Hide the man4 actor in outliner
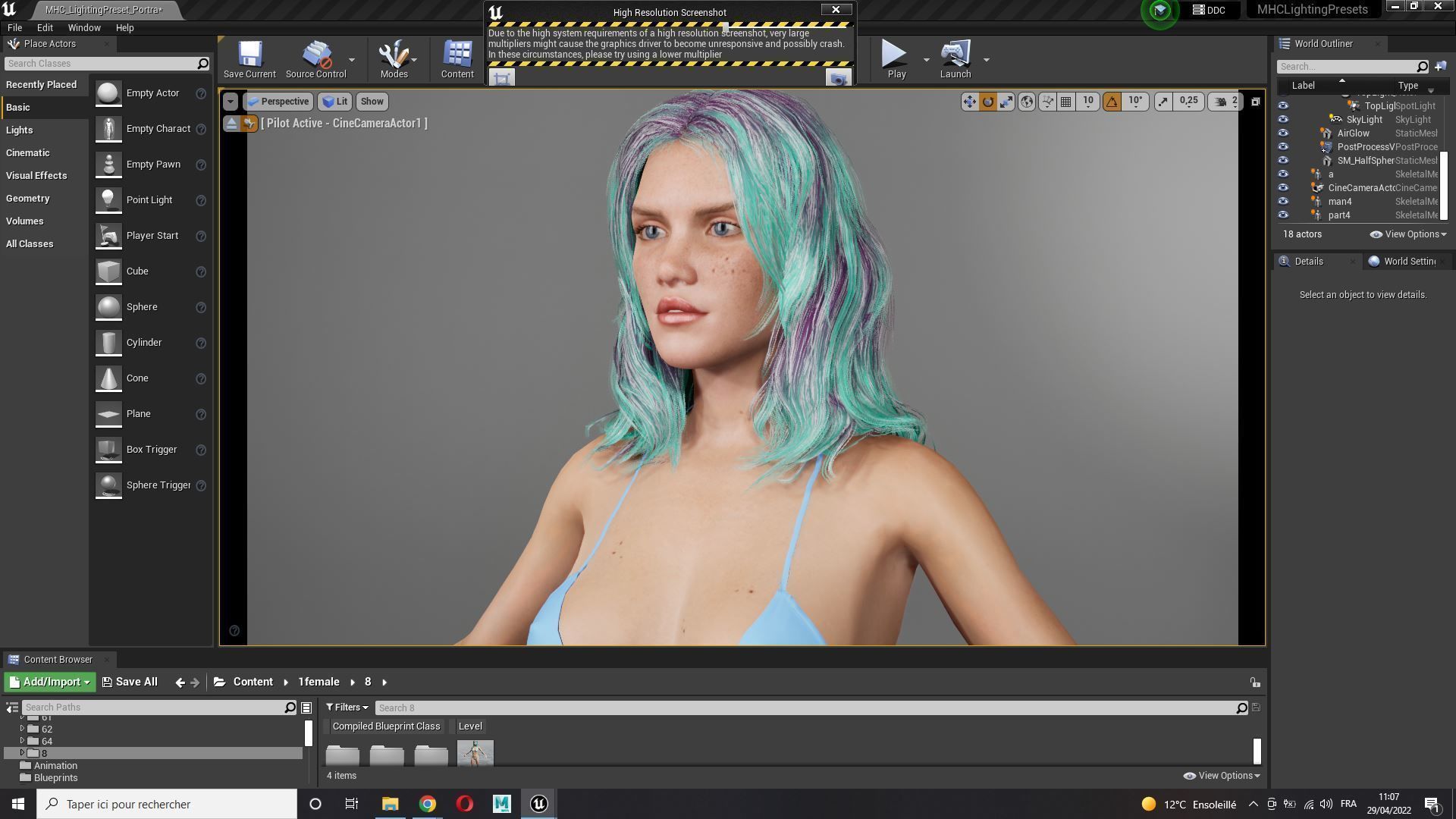 pos(1283,202)
